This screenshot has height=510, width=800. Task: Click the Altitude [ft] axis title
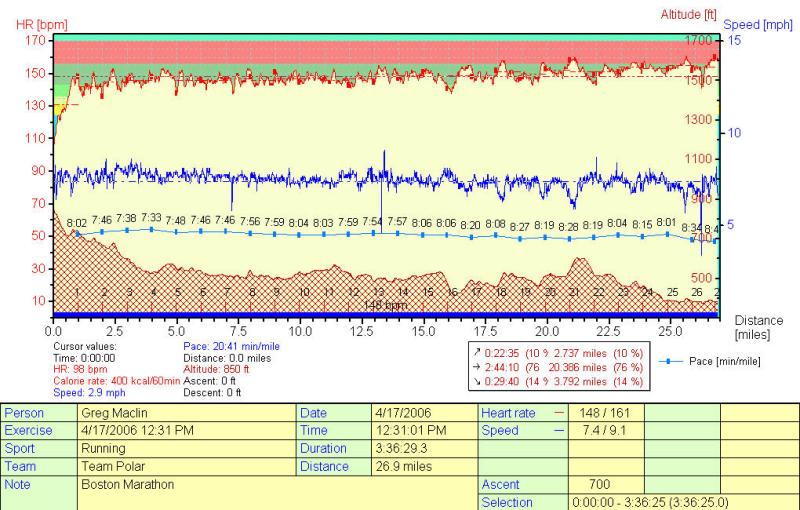687,13
